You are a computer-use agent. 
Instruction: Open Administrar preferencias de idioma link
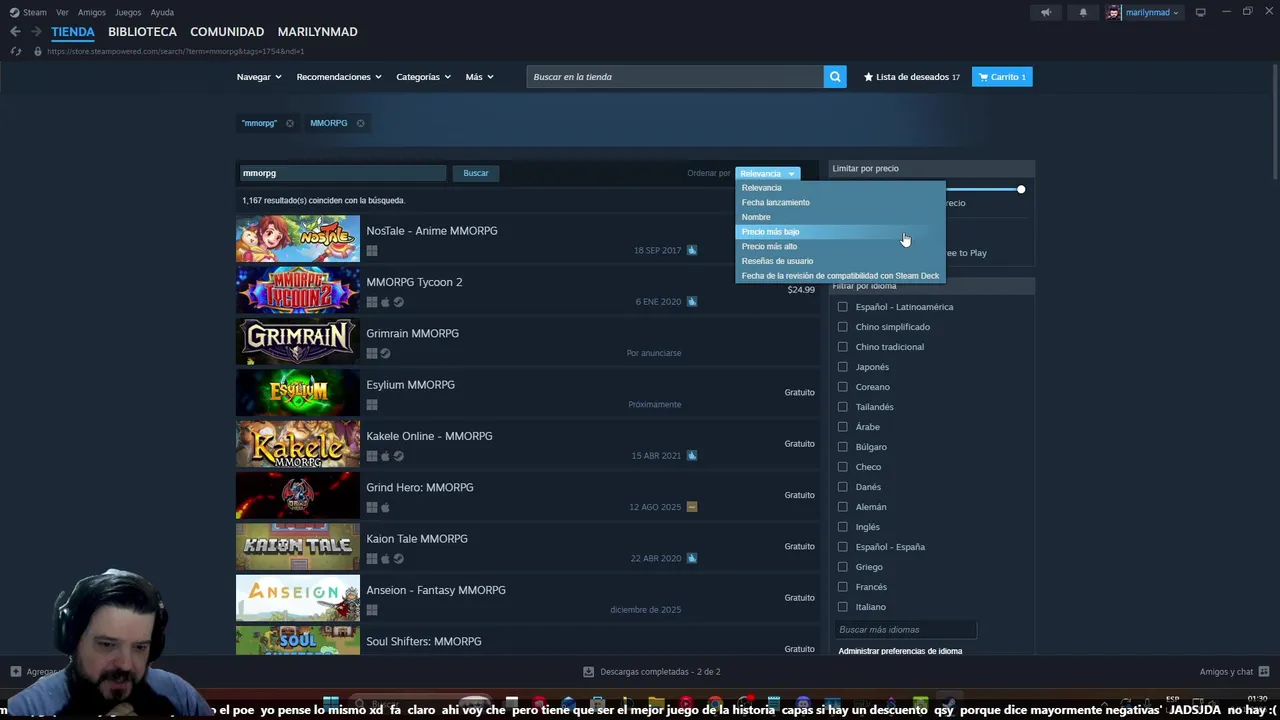pos(900,651)
